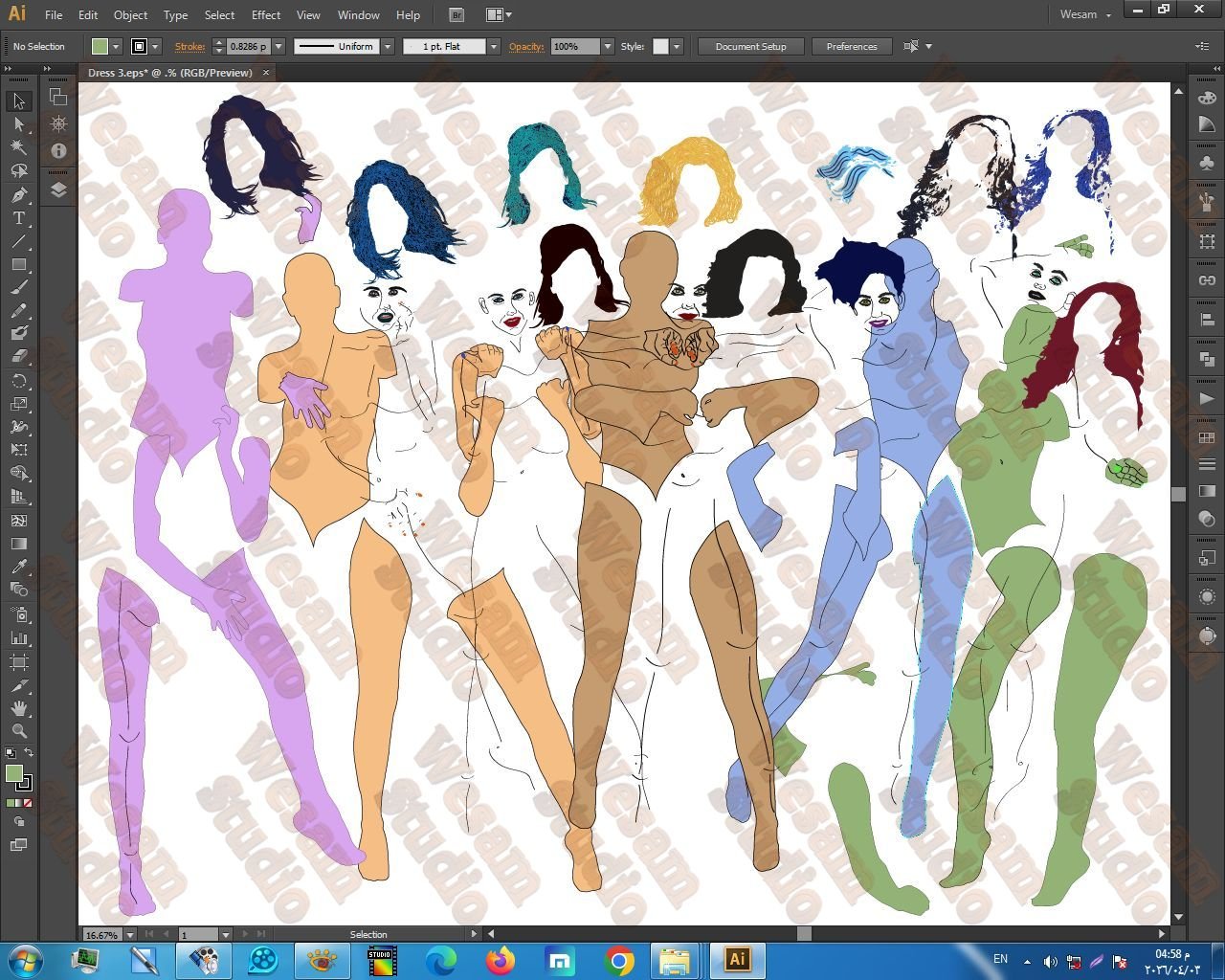Viewport: 1225px width, 980px height.
Task: Open the Window menu
Action: pos(359,15)
